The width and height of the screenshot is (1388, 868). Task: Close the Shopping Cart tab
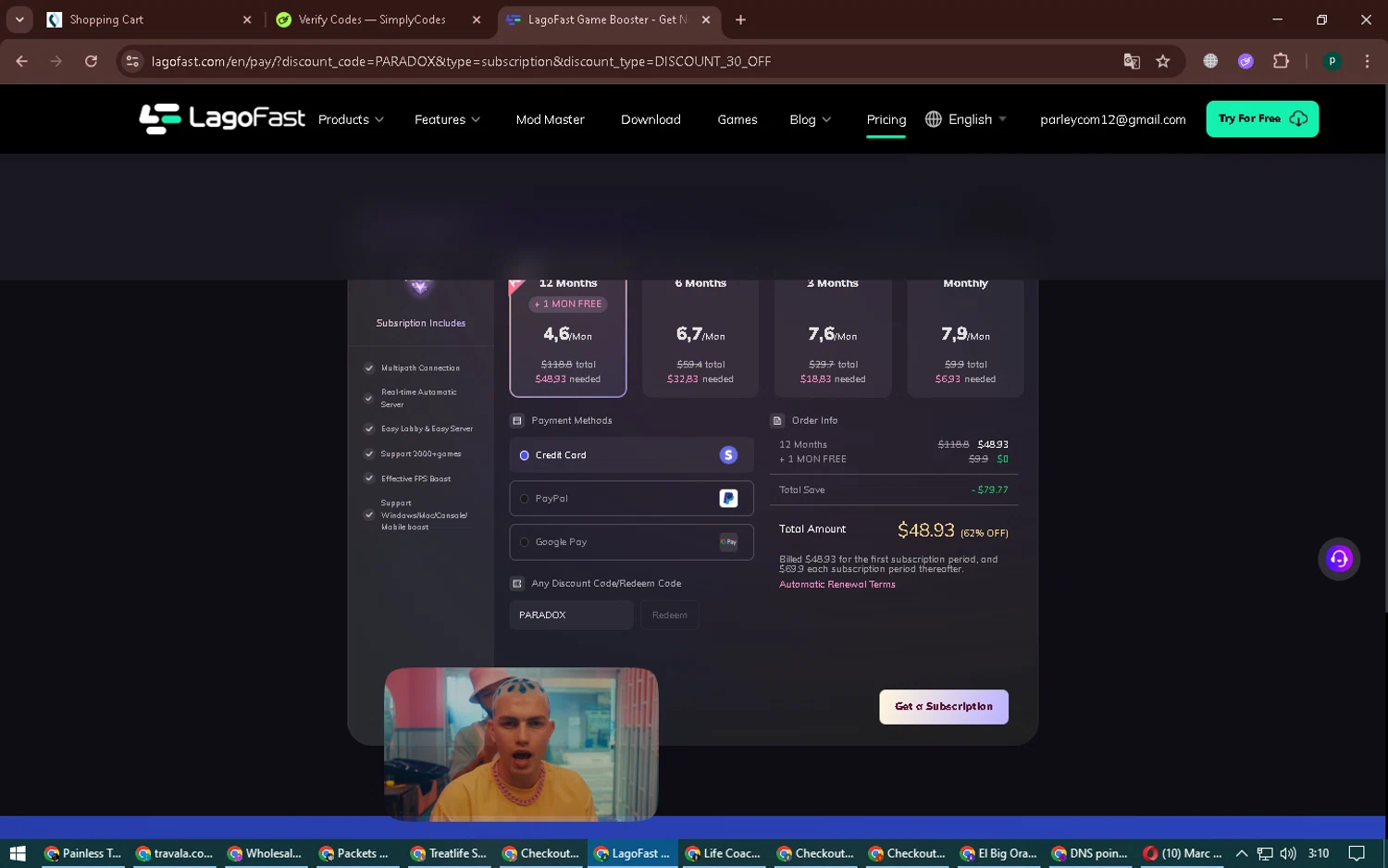pos(247,19)
